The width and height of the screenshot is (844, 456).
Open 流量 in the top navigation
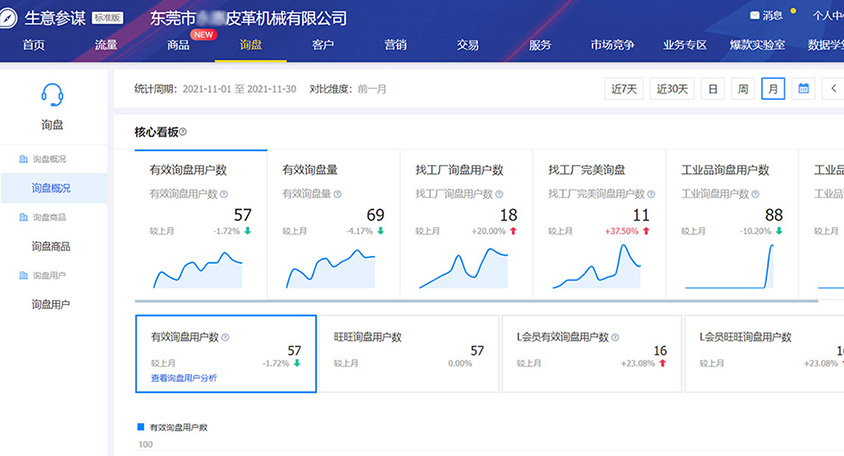coord(106,45)
